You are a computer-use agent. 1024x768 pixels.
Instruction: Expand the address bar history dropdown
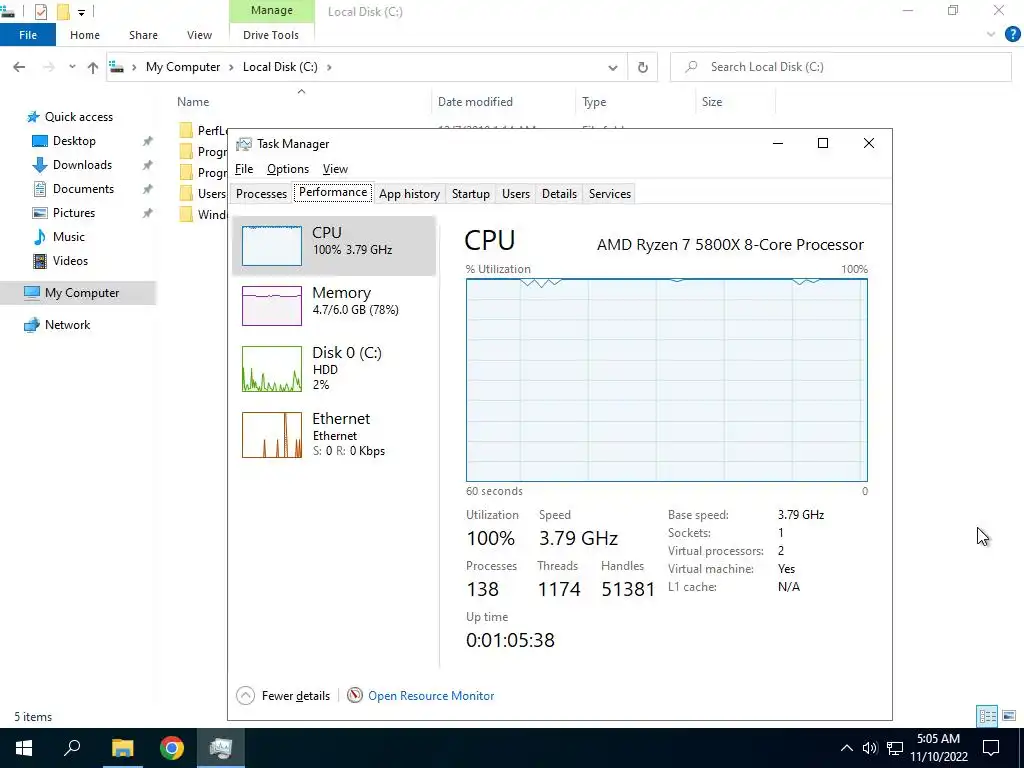613,67
